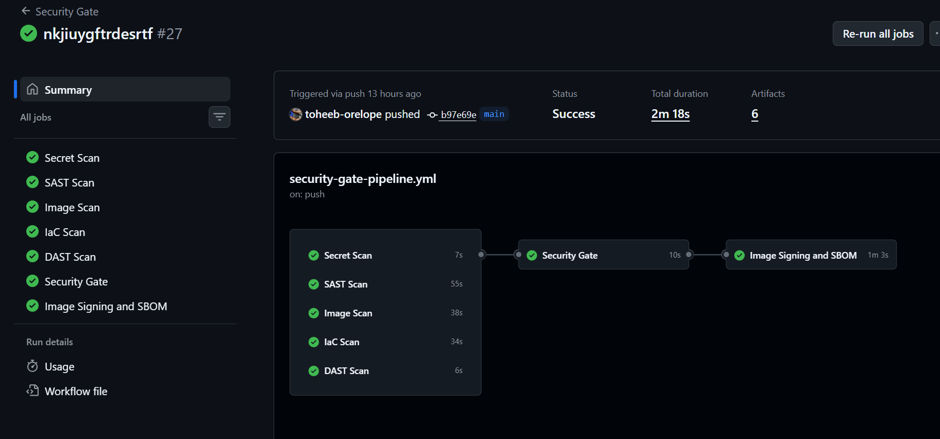Click the green check icon beside sidebar DAST Scan
Viewport: 940px width, 439px height.
pos(32,256)
